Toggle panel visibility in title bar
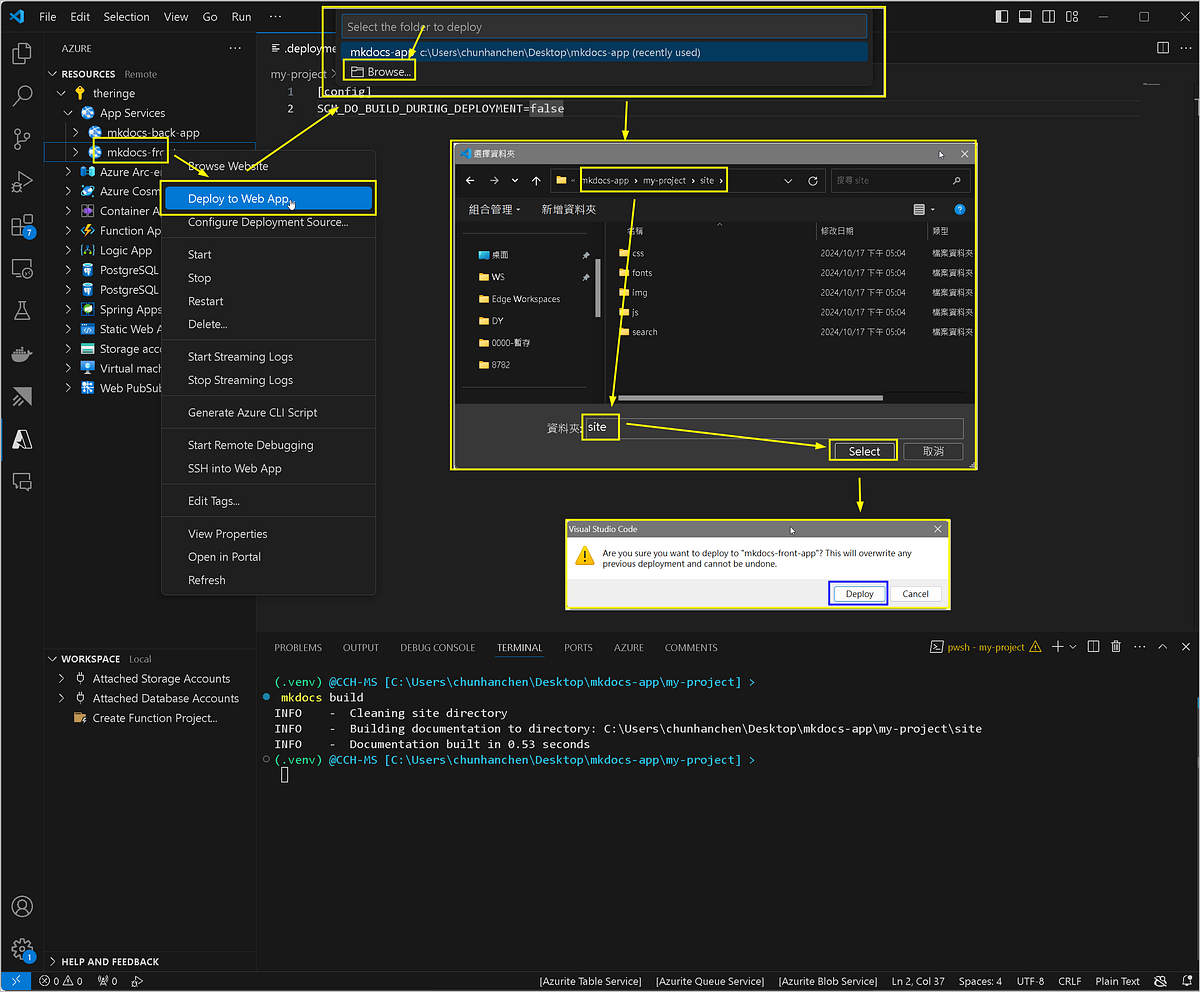 pos(1025,17)
